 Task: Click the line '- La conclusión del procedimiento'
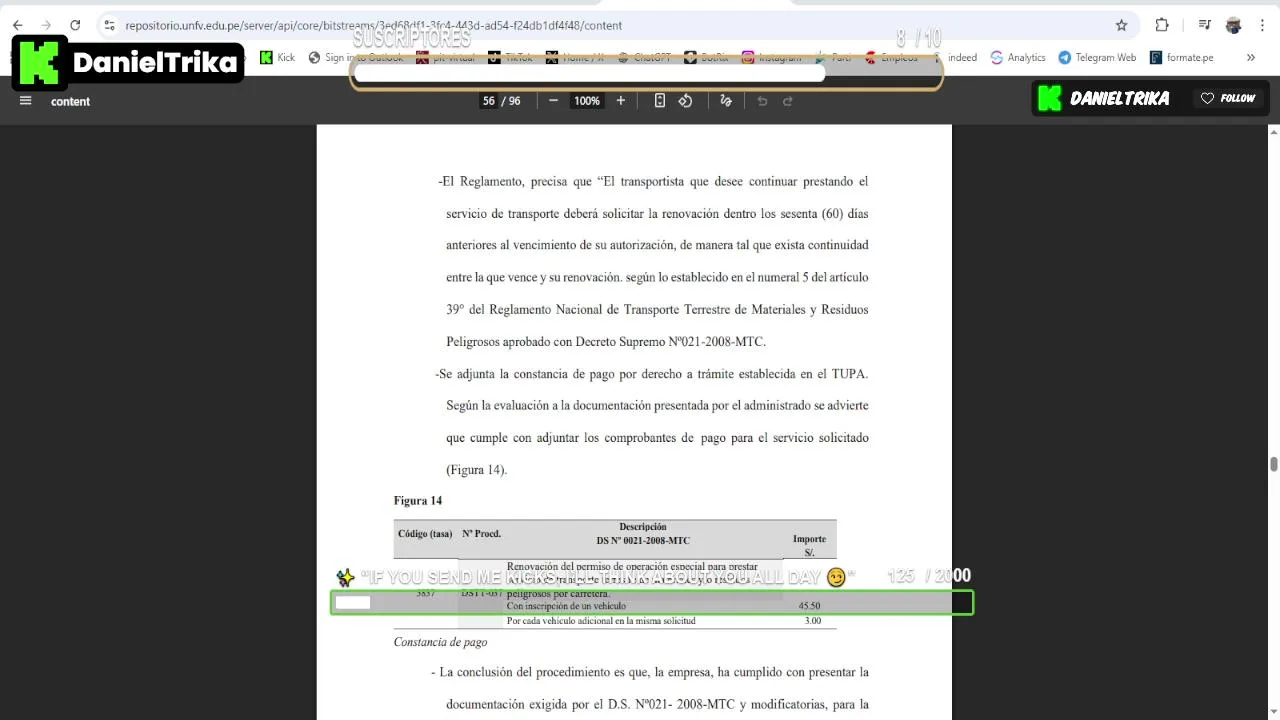[x=650, y=672]
